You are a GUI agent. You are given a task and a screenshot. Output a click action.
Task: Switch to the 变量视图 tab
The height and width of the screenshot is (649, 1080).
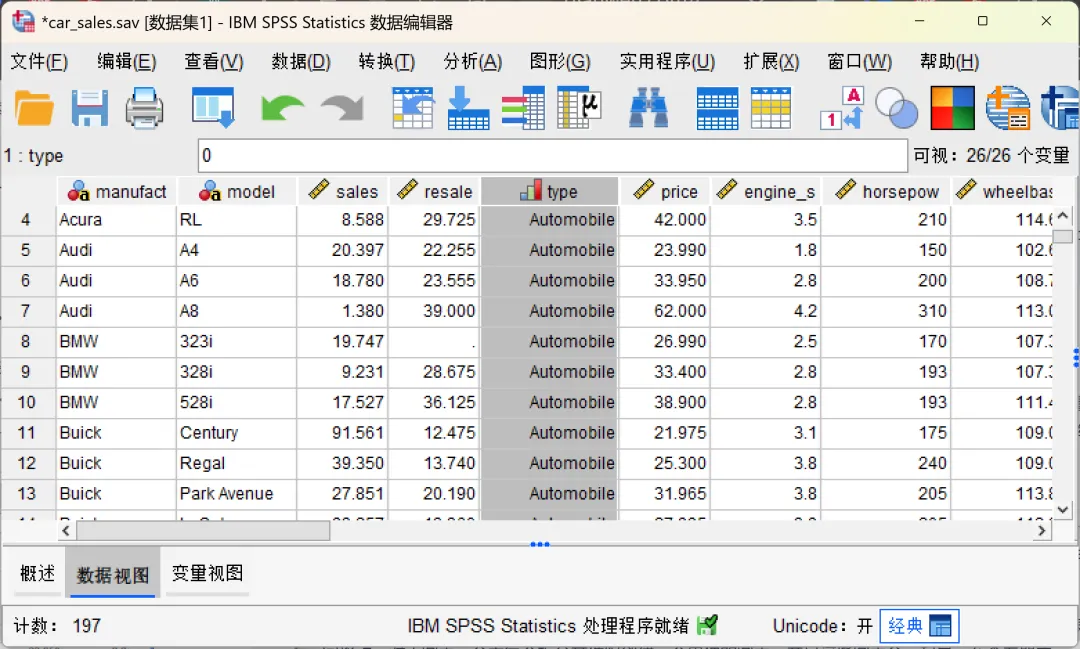[x=207, y=573]
